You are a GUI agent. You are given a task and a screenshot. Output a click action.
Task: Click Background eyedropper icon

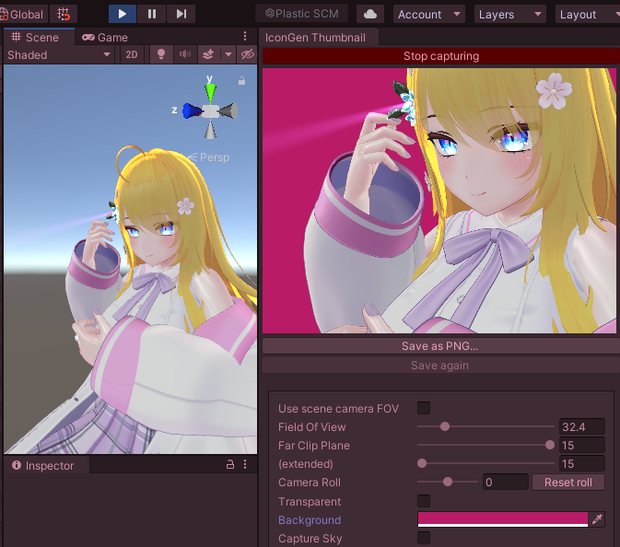click(x=597, y=519)
